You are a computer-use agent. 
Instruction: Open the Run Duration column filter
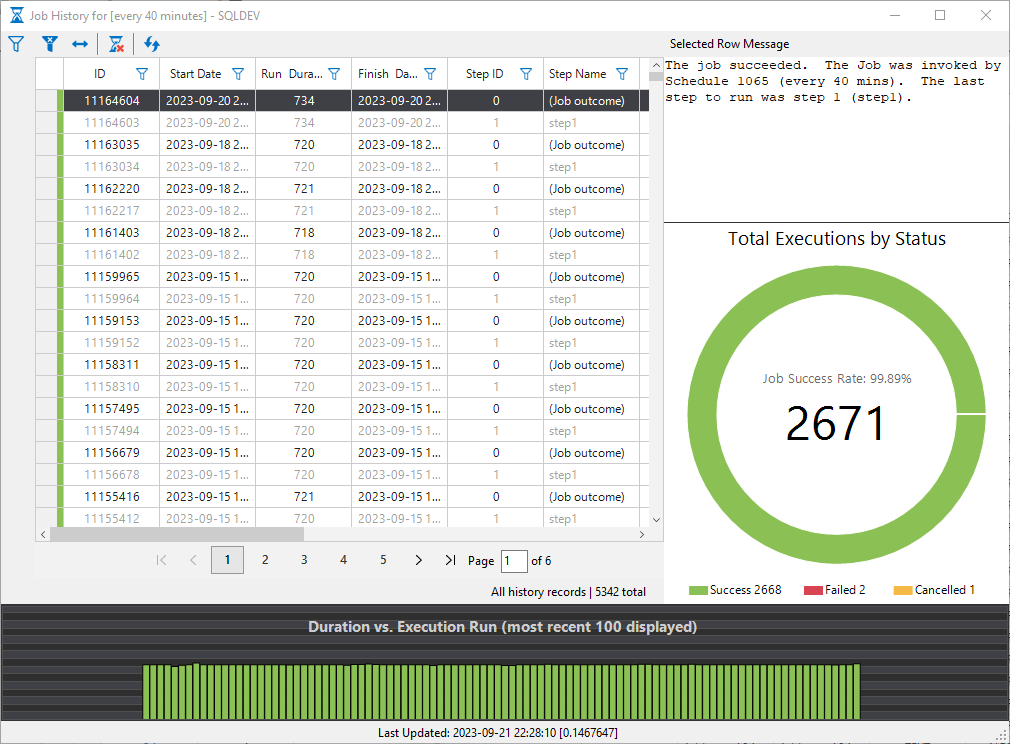pyautogui.click(x=334, y=74)
